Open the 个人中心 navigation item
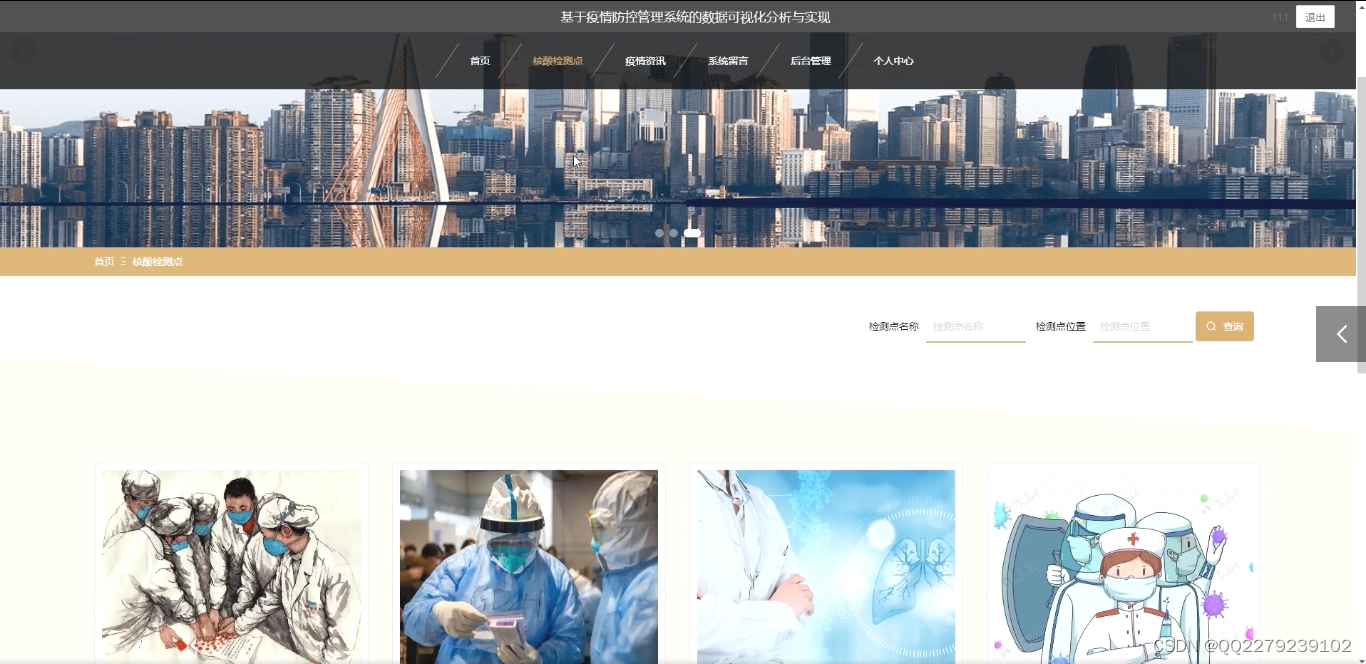Viewport: 1366px width, 664px height. 893,60
